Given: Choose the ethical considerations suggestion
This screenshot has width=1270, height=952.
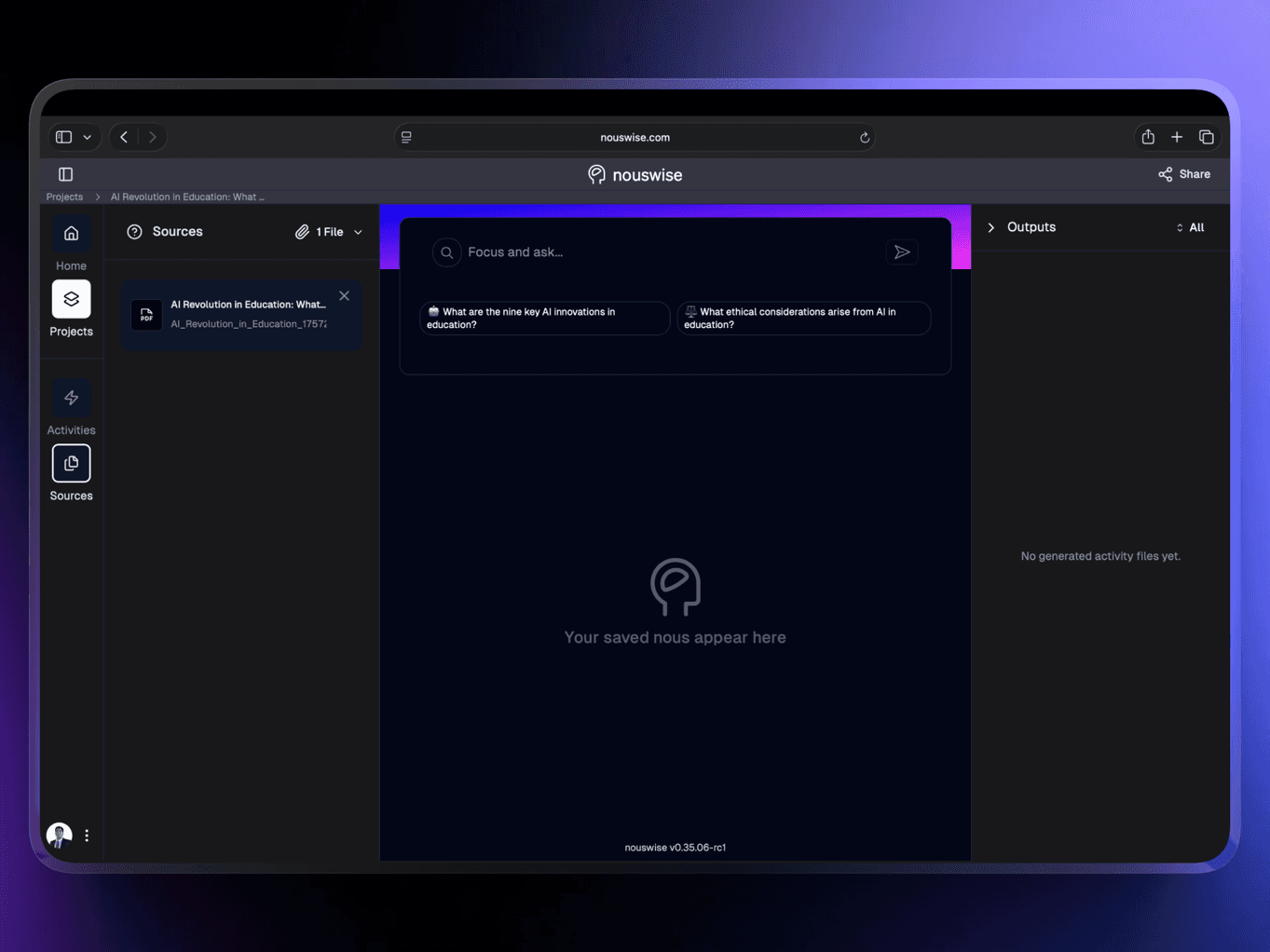Looking at the screenshot, I should click(803, 319).
